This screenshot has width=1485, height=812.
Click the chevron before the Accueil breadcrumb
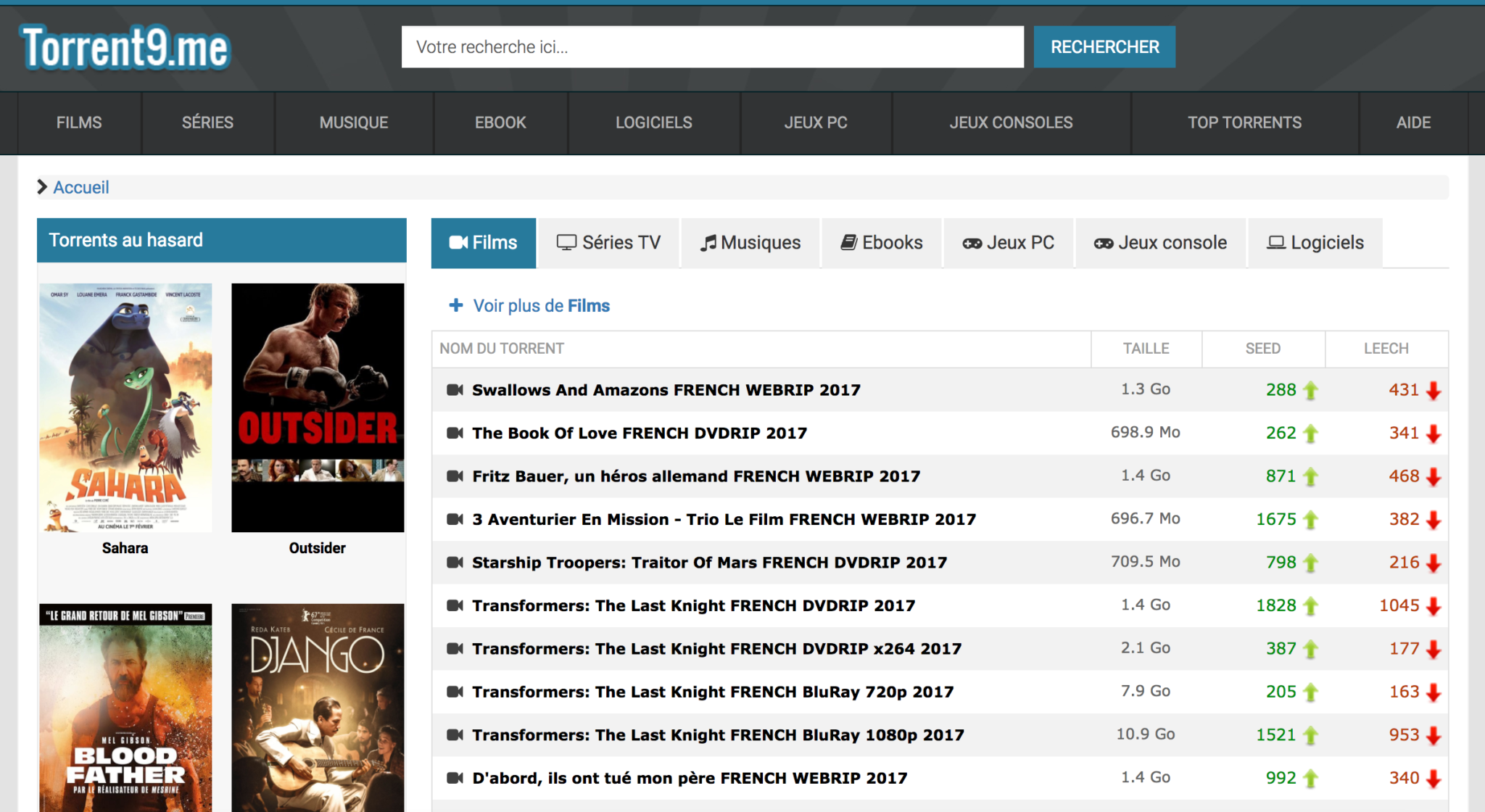click(x=42, y=187)
